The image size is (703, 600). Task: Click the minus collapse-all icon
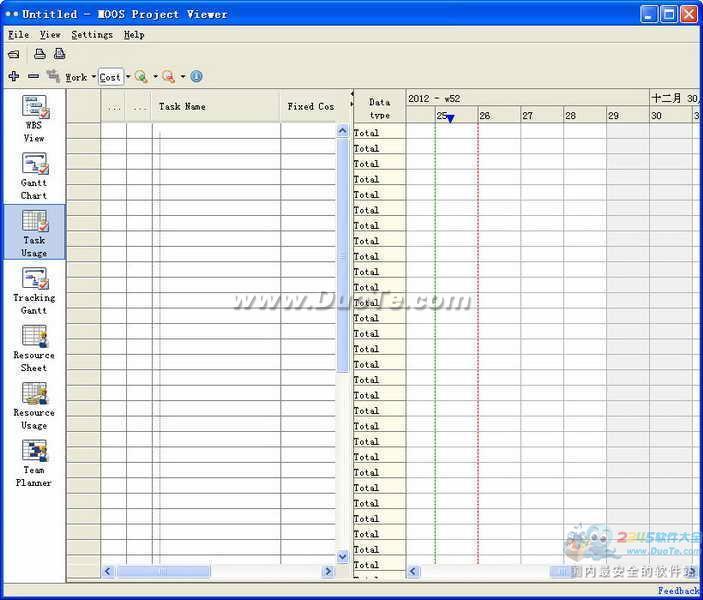34,76
